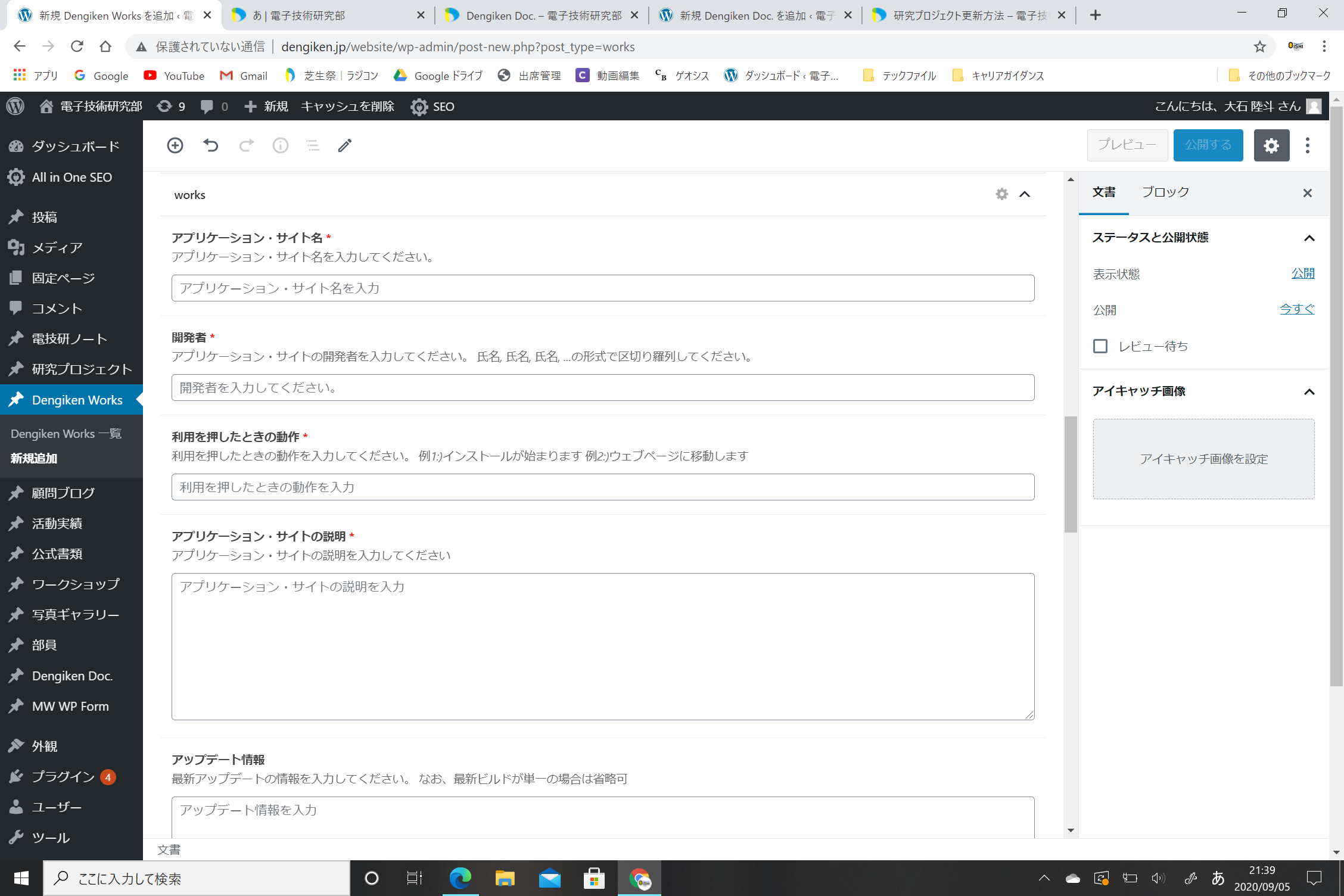Screen dimensions: 1344x896
Task: Focus 利用を押したときの動作 input
Action: (x=603, y=487)
